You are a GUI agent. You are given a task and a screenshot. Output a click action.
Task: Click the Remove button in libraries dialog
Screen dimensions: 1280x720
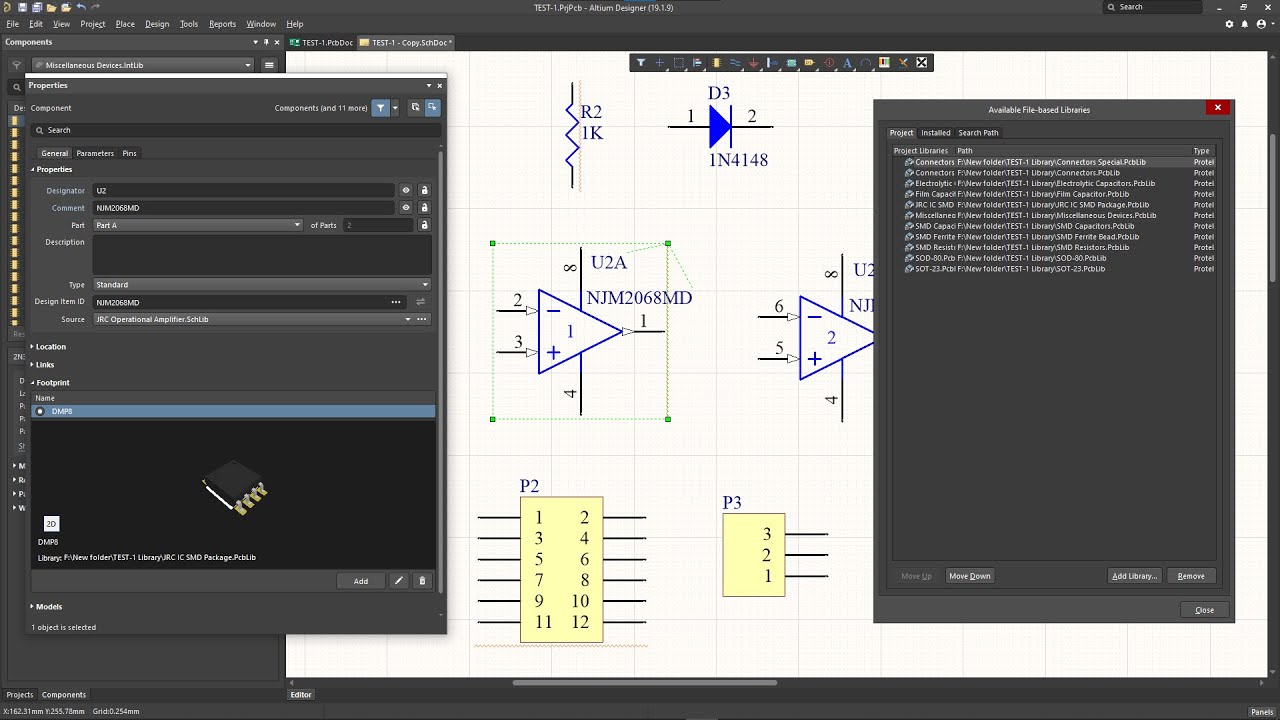(x=1191, y=576)
